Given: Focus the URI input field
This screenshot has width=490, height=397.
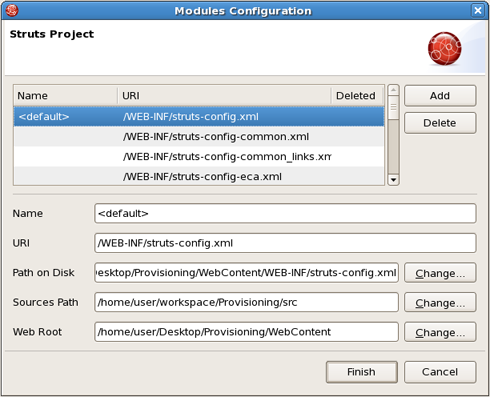Looking at the screenshot, I should pyautogui.click(x=285, y=243).
